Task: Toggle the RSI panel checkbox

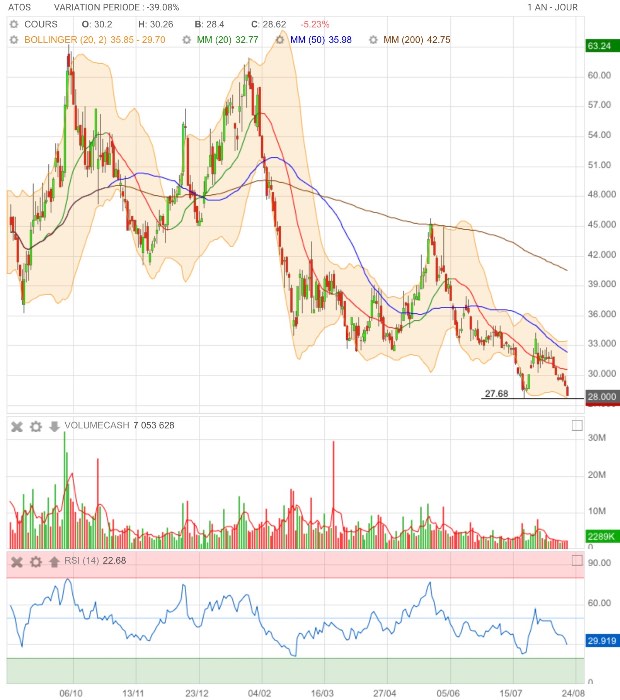Action: coord(577,560)
